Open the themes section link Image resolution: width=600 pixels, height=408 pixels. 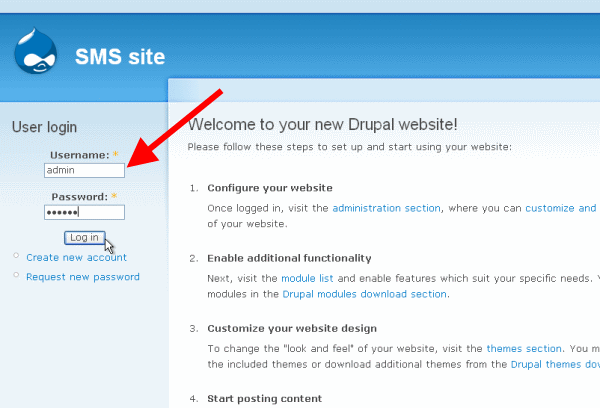524,349
